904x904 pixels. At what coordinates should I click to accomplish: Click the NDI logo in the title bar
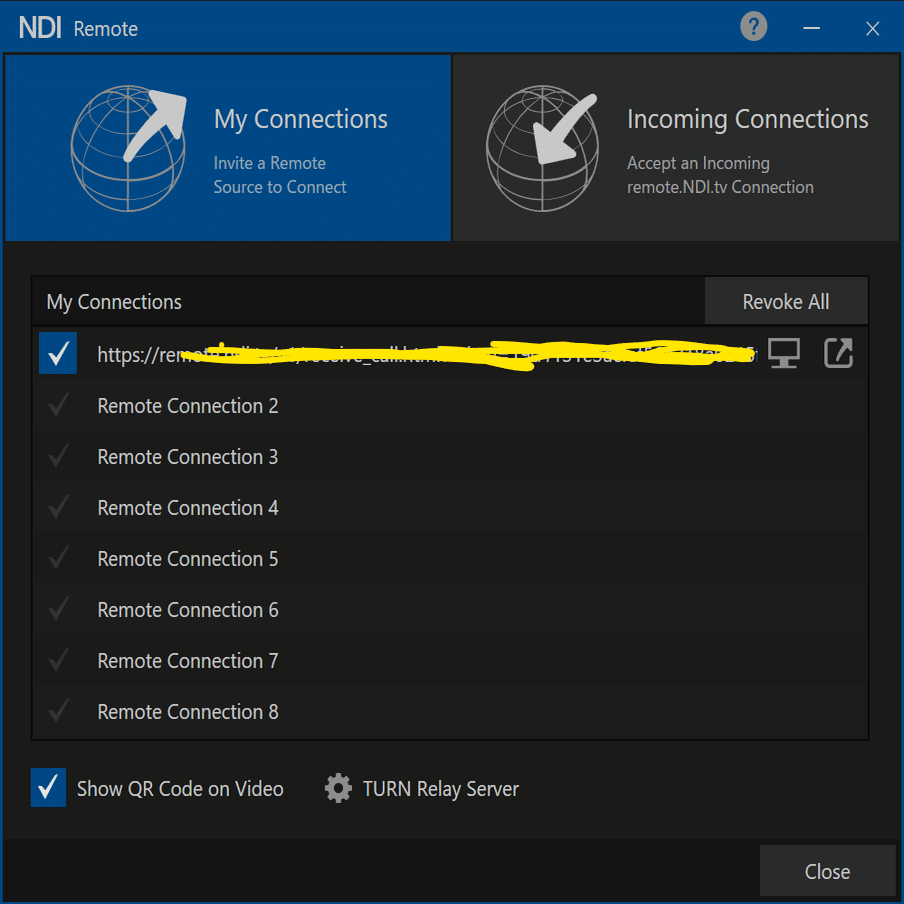click(x=40, y=28)
